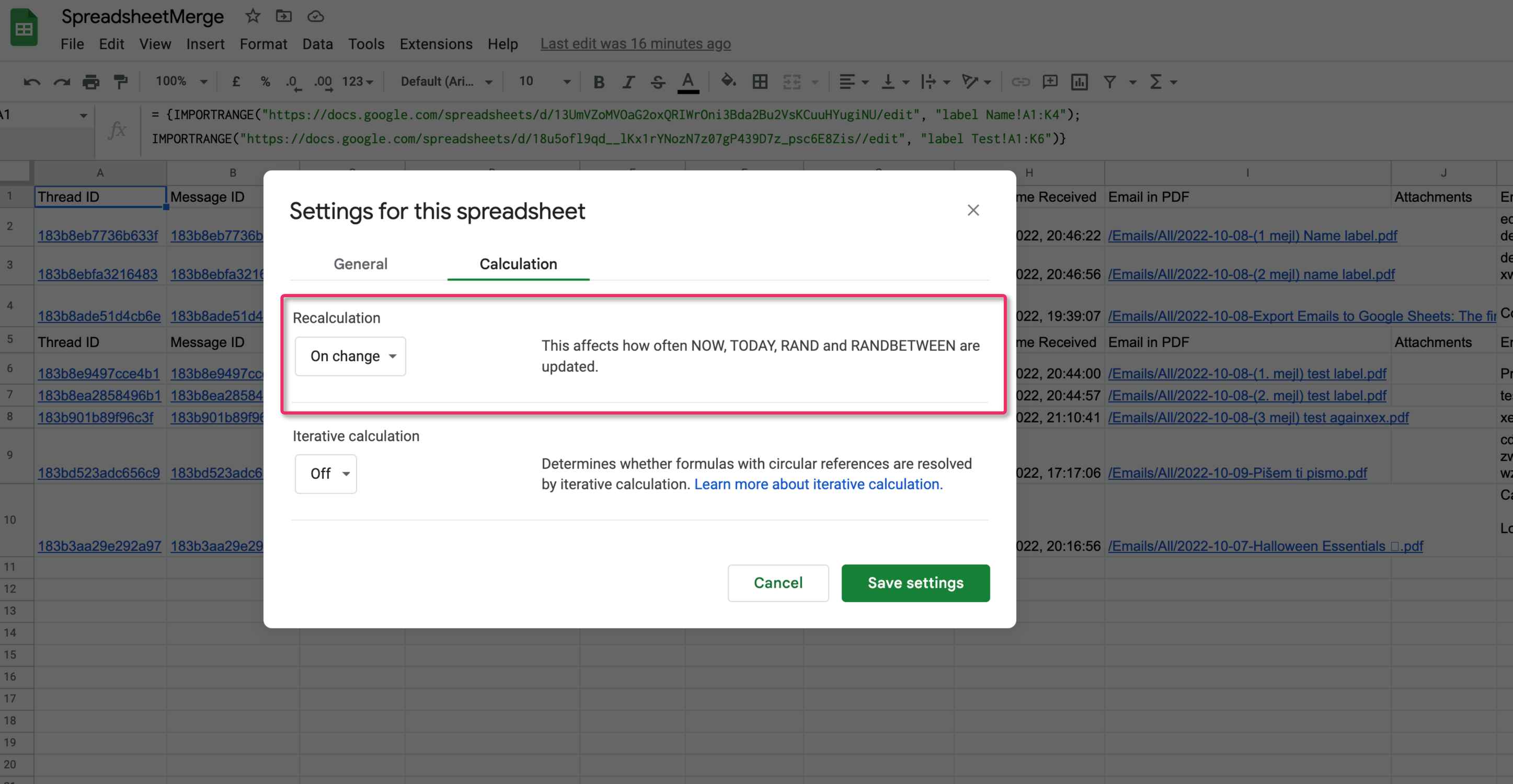Image resolution: width=1513 pixels, height=784 pixels.
Task: Format as currency pound icon
Action: pyautogui.click(x=236, y=82)
